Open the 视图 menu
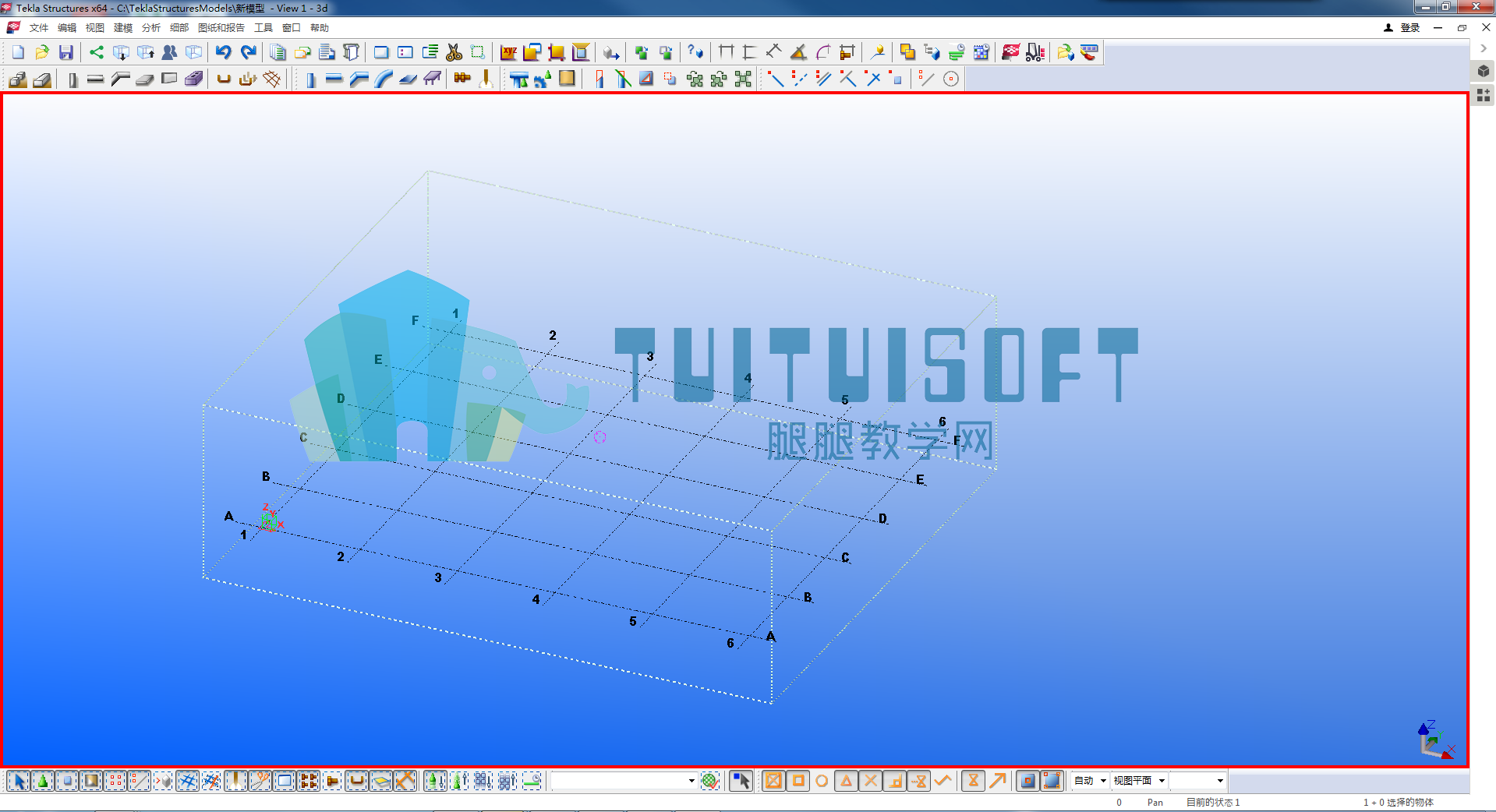Viewport: 1496px width, 812px height. click(94, 28)
